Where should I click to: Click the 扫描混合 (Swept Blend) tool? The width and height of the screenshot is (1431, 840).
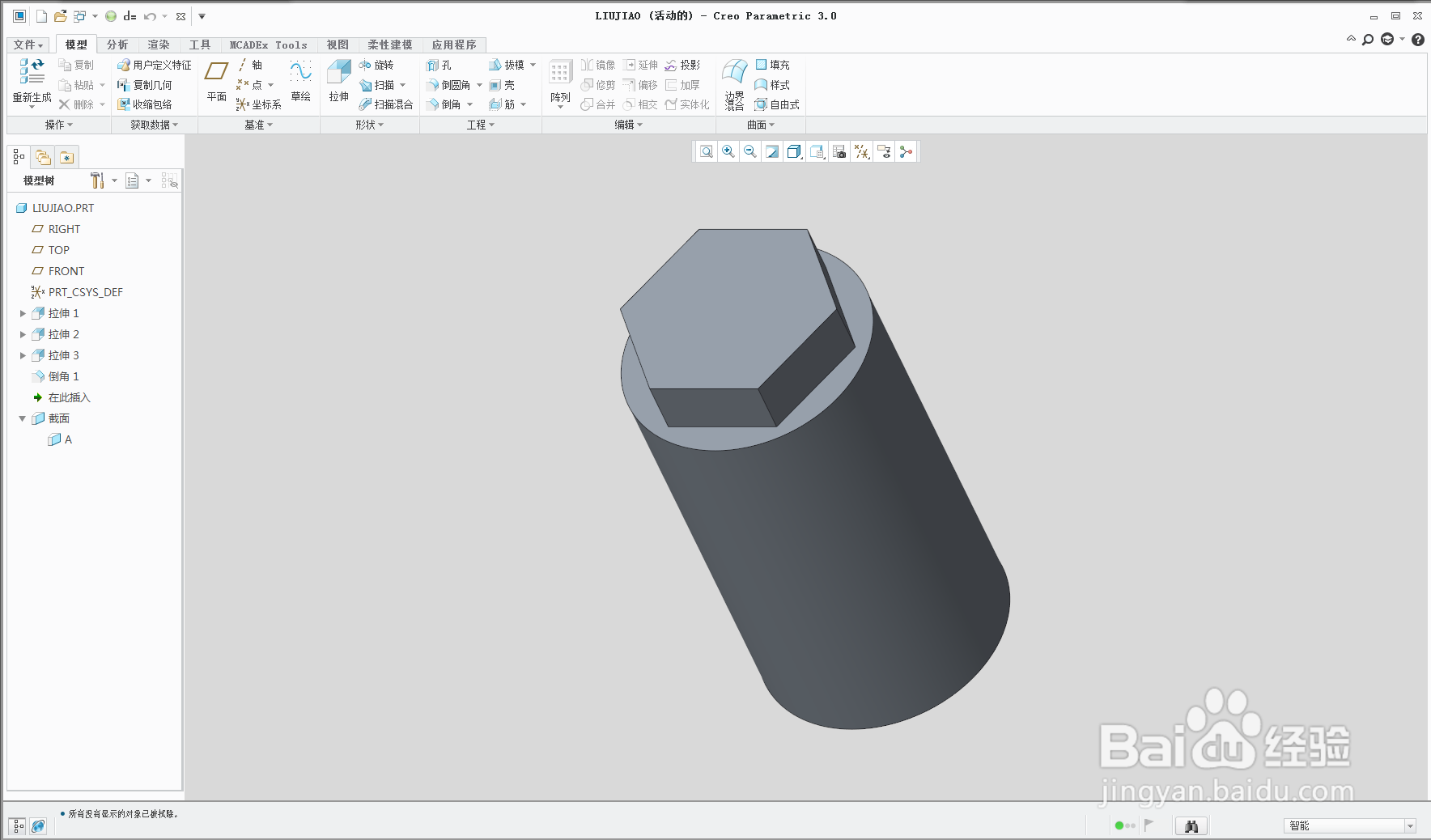click(x=386, y=104)
